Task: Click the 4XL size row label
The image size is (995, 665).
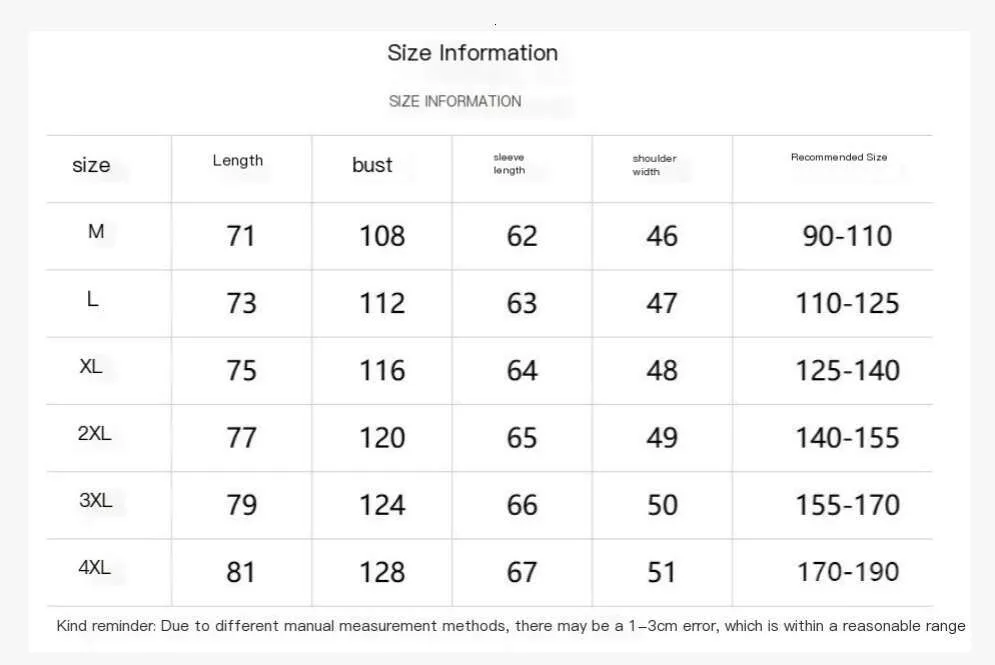Action: (x=94, y=568)
